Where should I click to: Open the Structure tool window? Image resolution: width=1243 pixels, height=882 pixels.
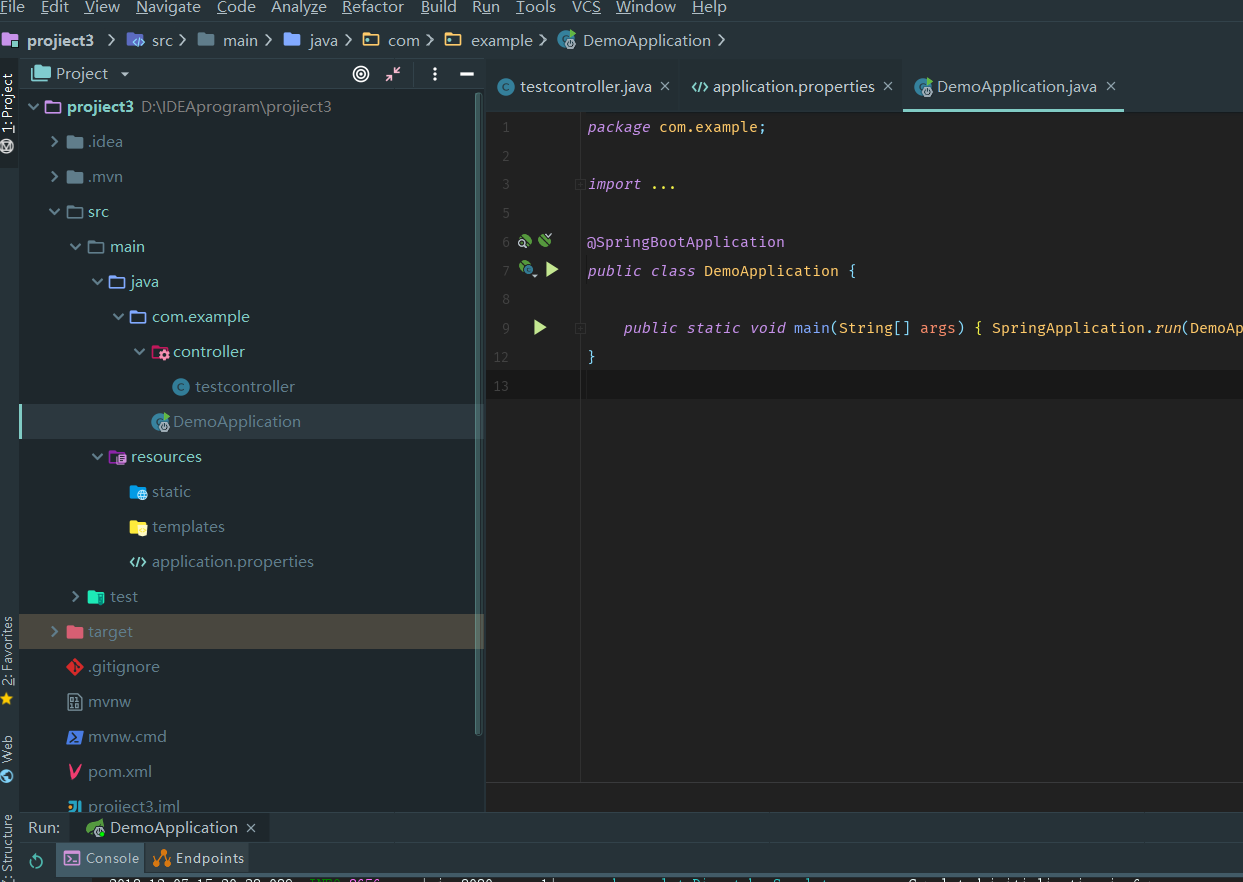tap(8, 845)
